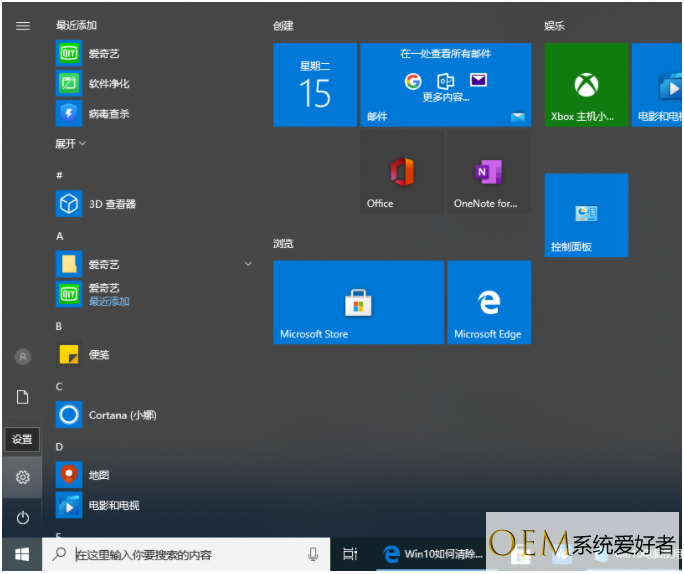This screenshot has height=574, width=684.
Task: Open Settings gear in left sidebar
Action: [x=22, y=478]
